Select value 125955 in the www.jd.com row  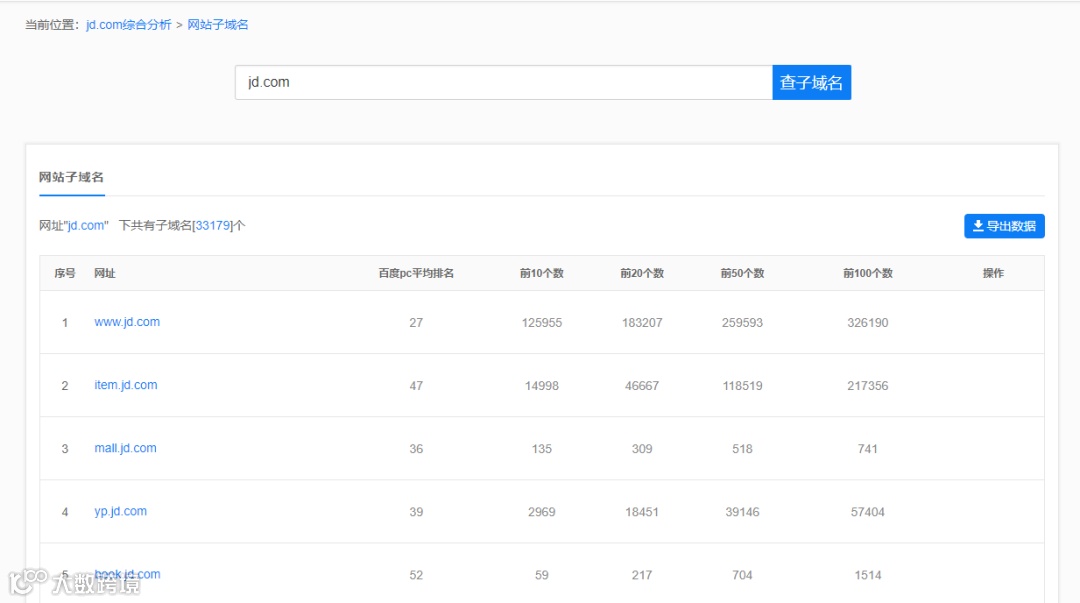click(x=542, y=323)
